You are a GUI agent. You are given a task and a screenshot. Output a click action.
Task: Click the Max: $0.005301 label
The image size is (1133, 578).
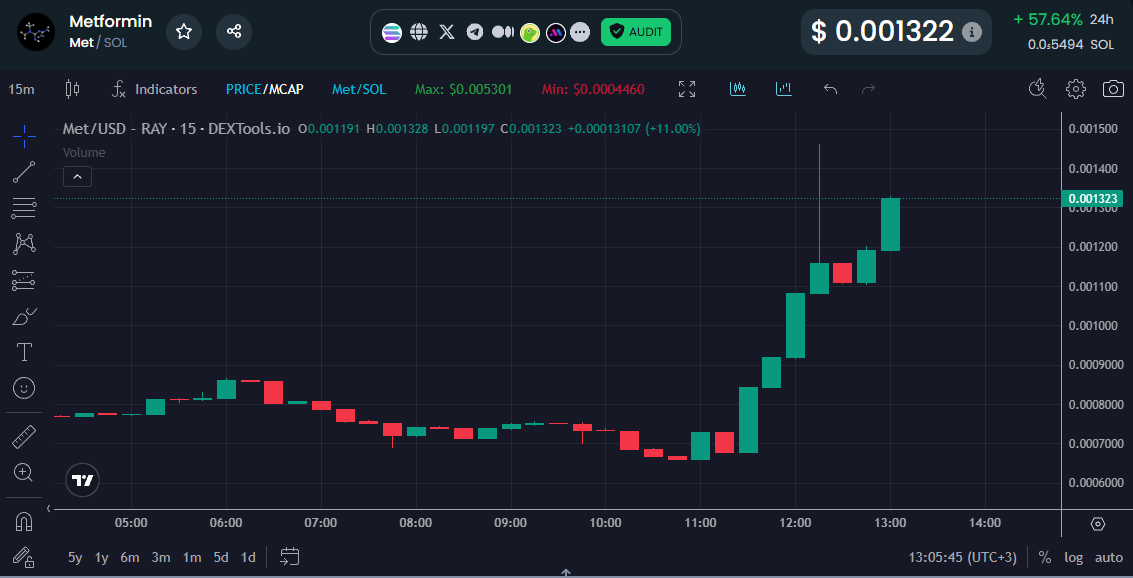coord(463,90)
